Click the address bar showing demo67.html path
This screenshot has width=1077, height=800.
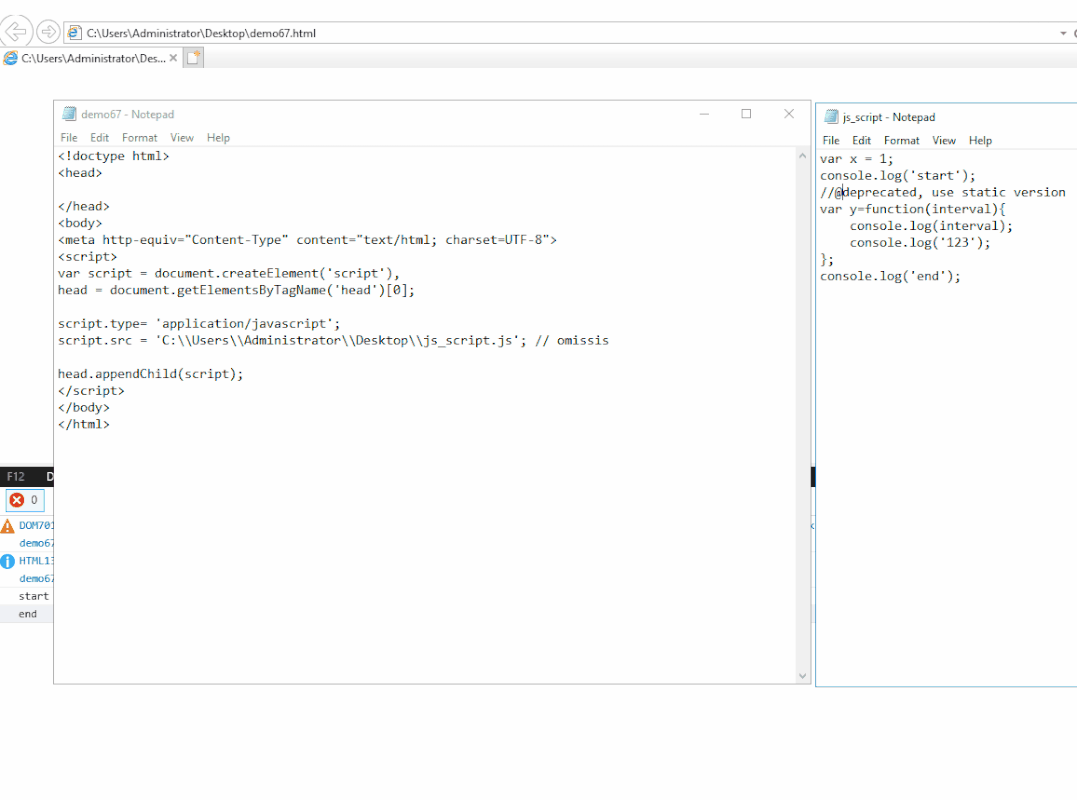[x=563, y=33]
